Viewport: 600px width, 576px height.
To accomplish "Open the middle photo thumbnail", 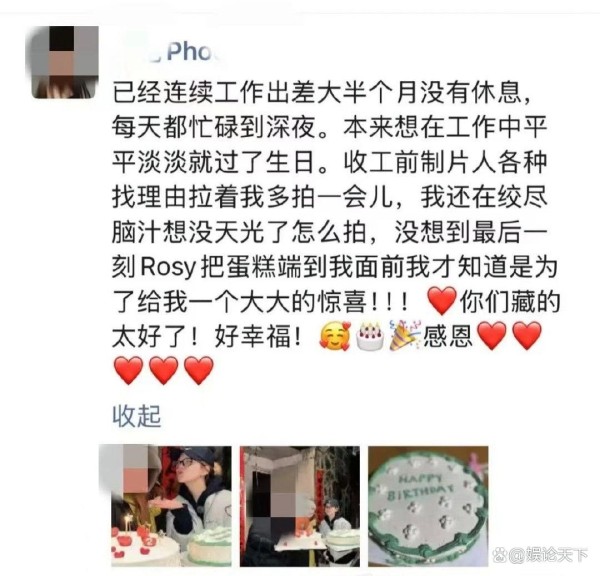I will pyautogui.click(x=300, y=506).
